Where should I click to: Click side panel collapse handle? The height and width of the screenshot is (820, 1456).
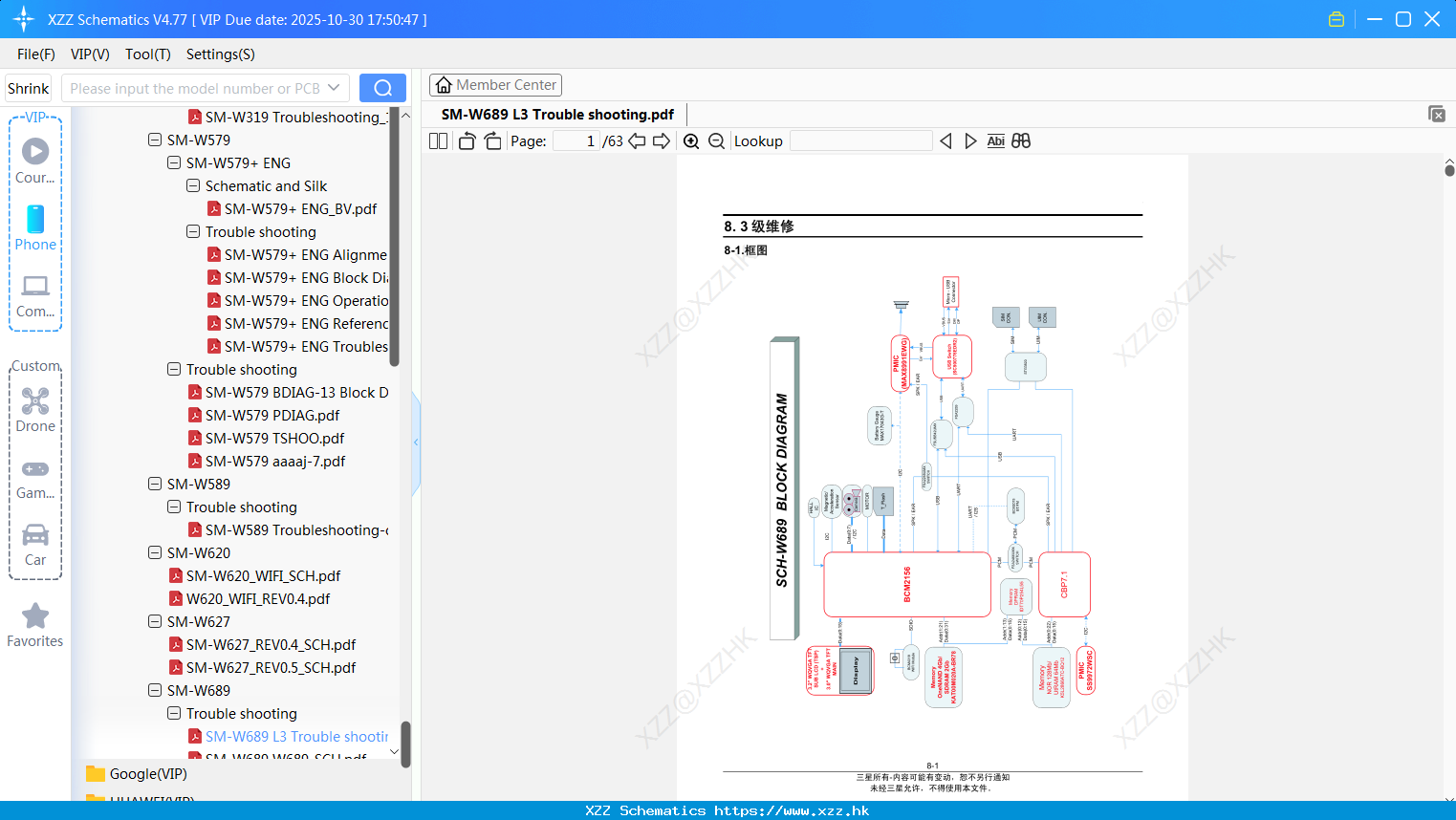click(x=416, y=442)
